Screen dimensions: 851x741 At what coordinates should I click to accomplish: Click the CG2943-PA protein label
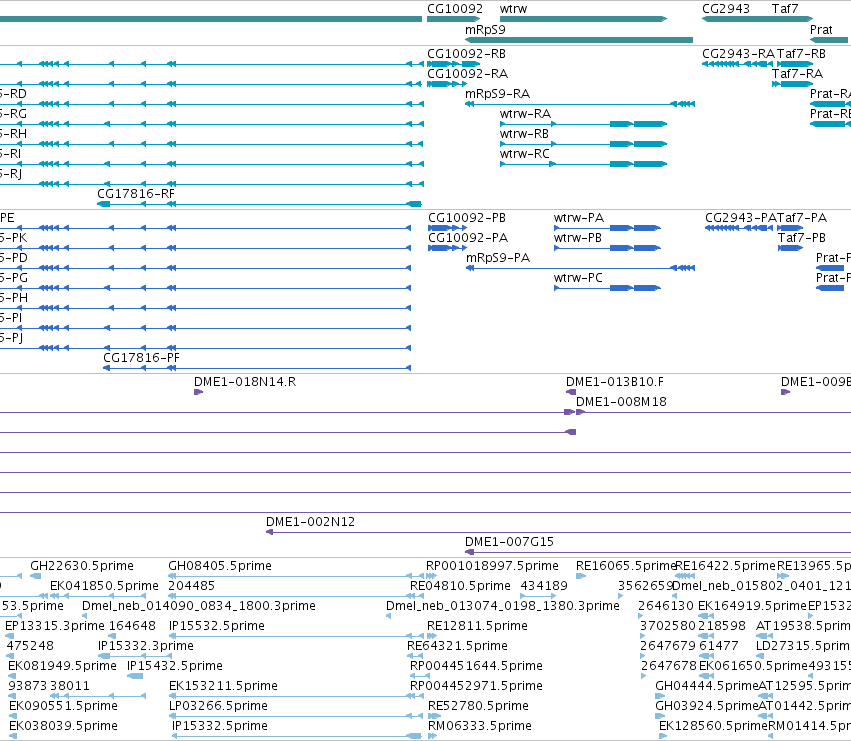(x=741, y=218)
